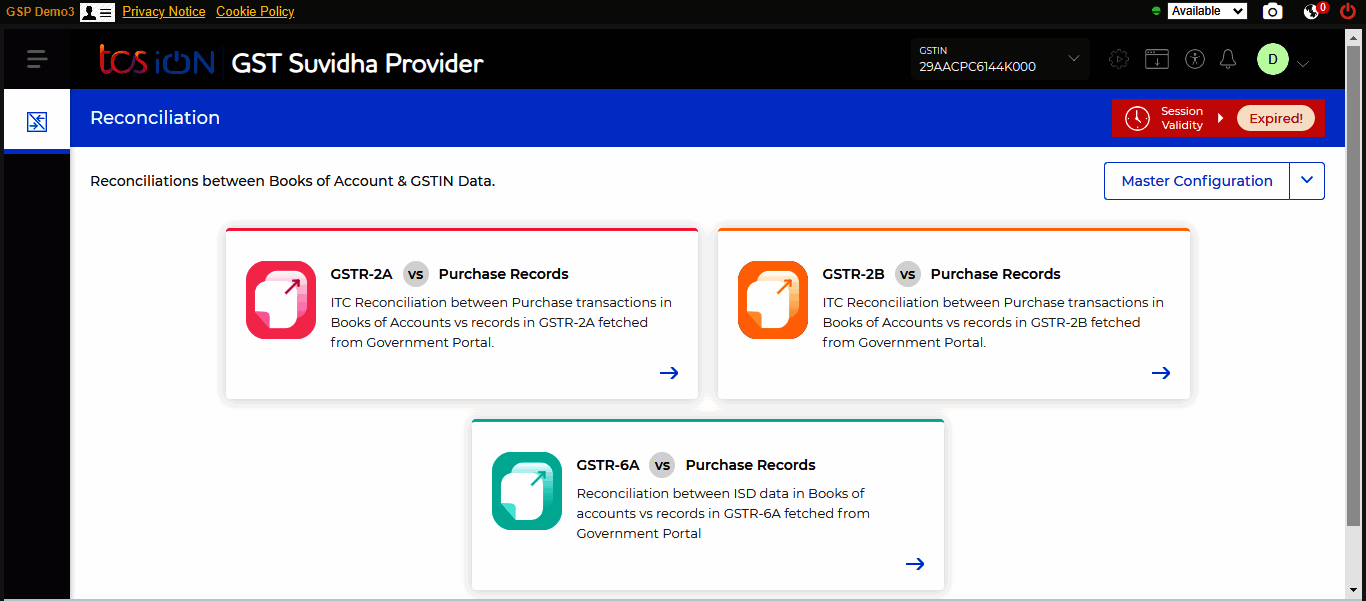
Task: Open GSTR-6A vs Purchase Records reconciliation arrow
Action: (x=915, y=563)
